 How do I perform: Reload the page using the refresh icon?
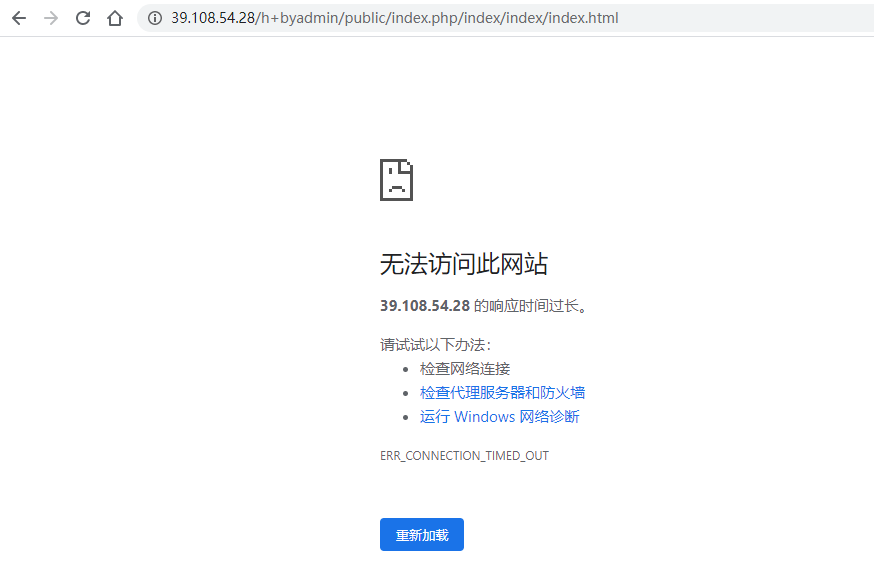83,18
